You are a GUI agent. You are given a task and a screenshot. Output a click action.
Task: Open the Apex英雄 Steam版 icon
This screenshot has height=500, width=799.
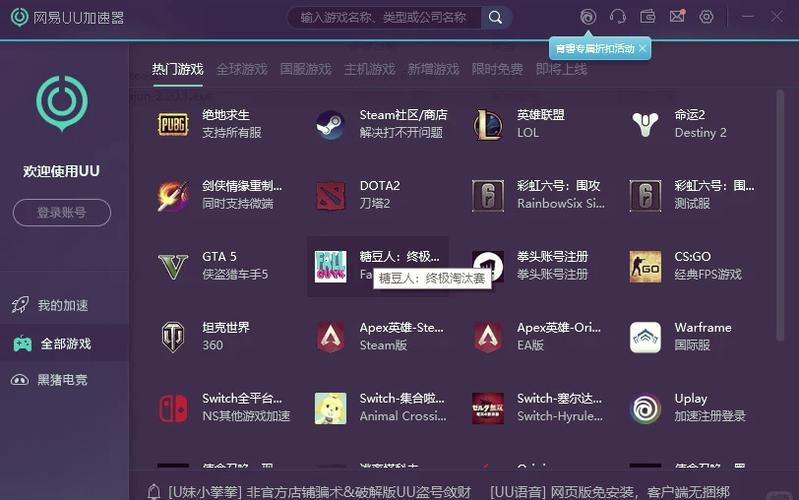[x=330, y=337]
